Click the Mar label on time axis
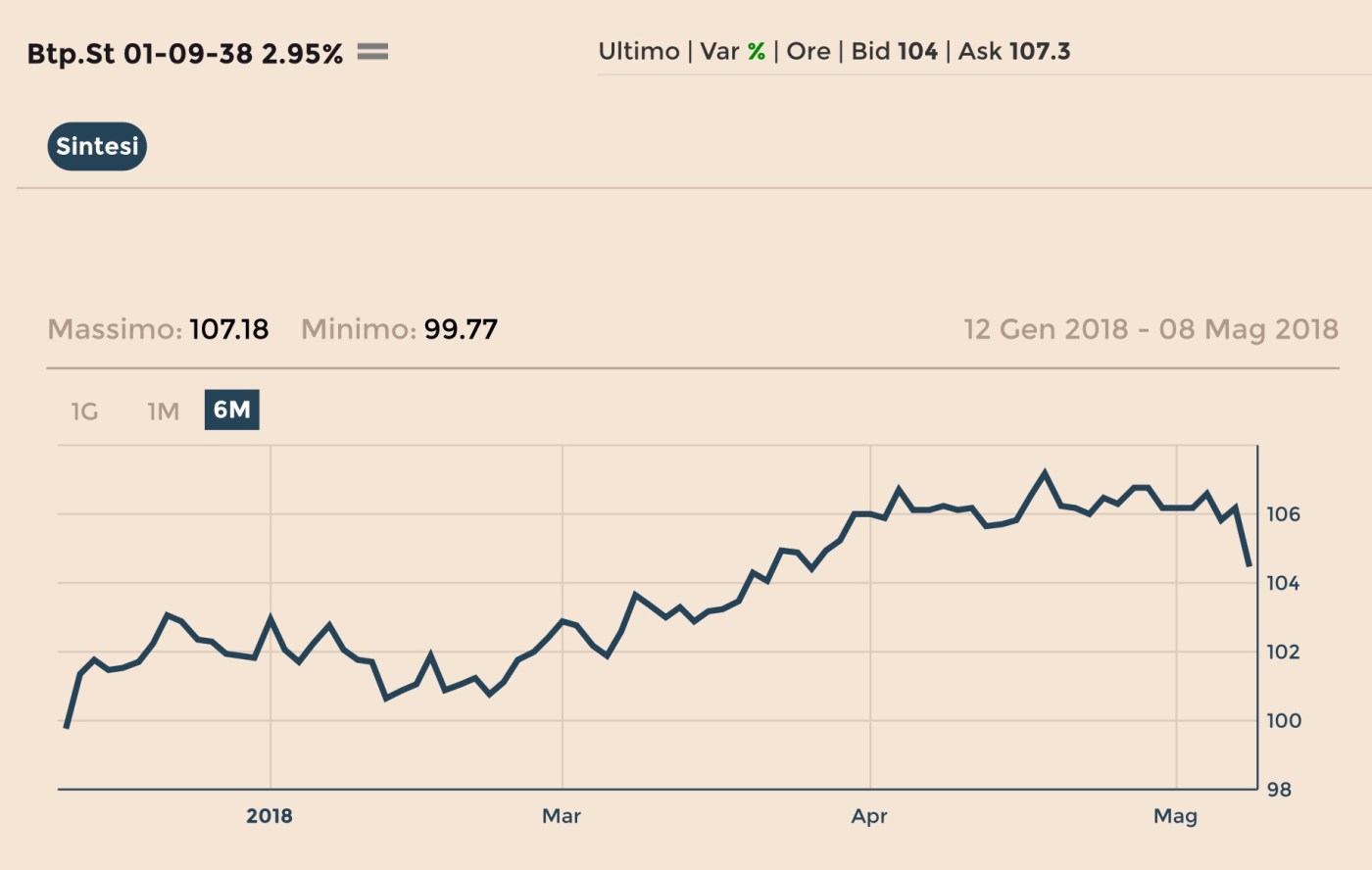 [562, 816]
